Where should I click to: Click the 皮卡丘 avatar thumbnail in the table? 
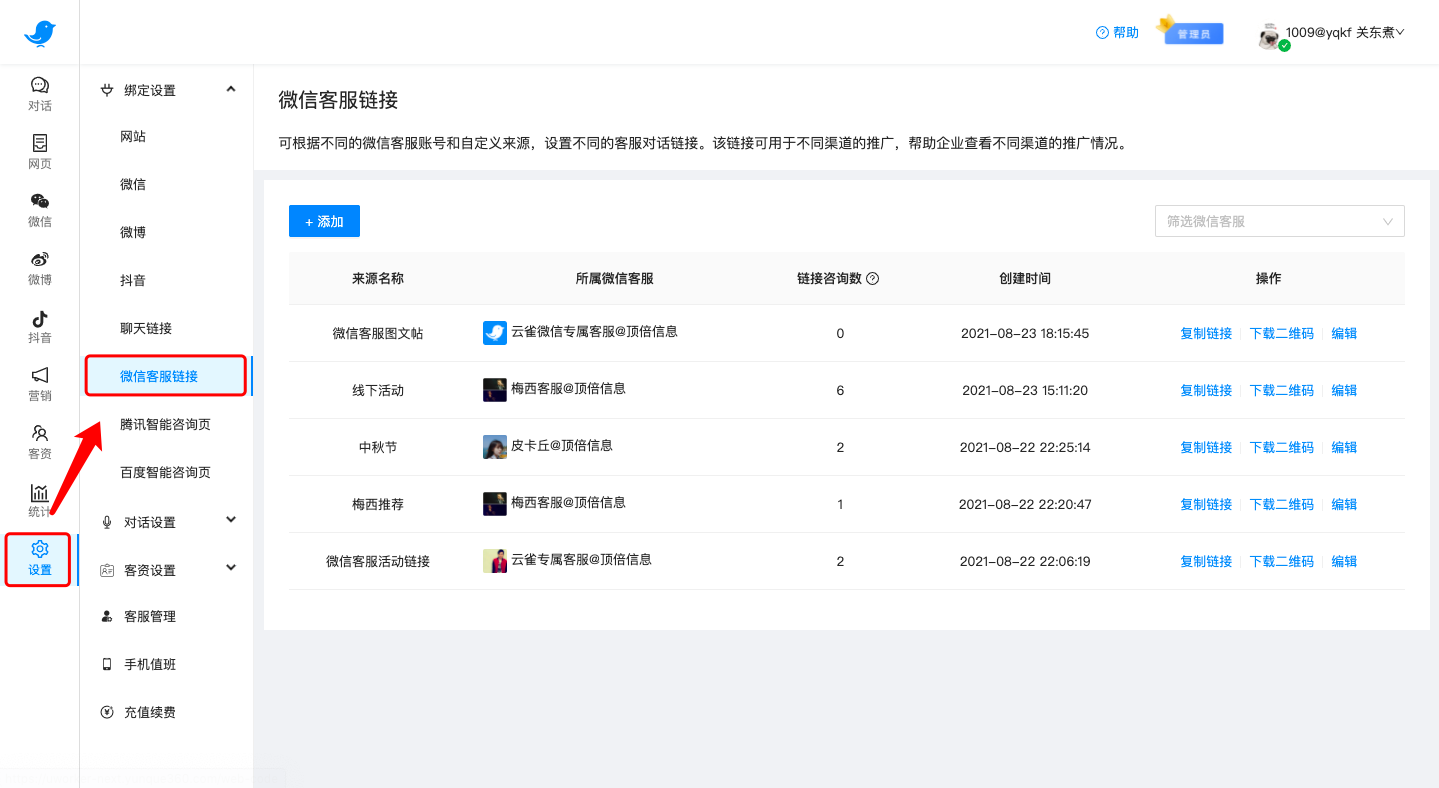(x=495, y=446)
